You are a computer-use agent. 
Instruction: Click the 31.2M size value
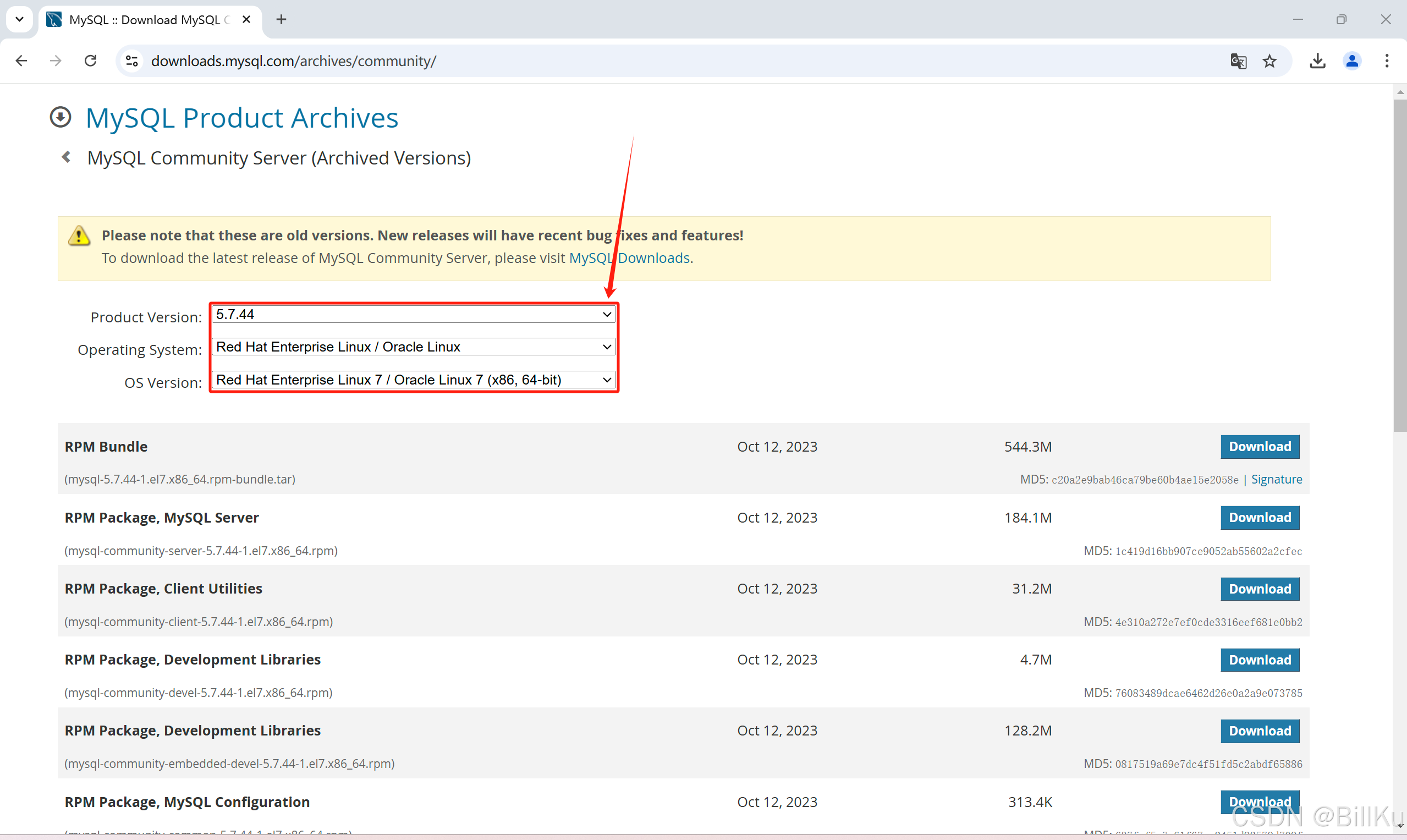pos(1032,589)
